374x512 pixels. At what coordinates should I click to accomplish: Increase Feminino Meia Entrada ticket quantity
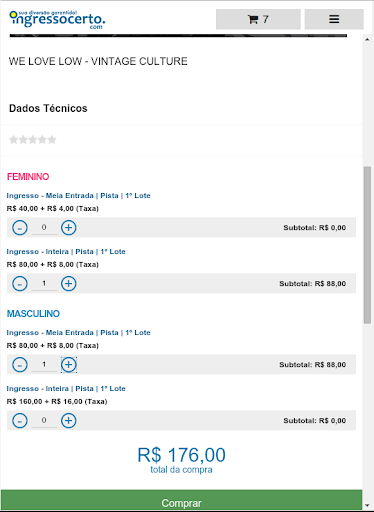tap(69, 228)
